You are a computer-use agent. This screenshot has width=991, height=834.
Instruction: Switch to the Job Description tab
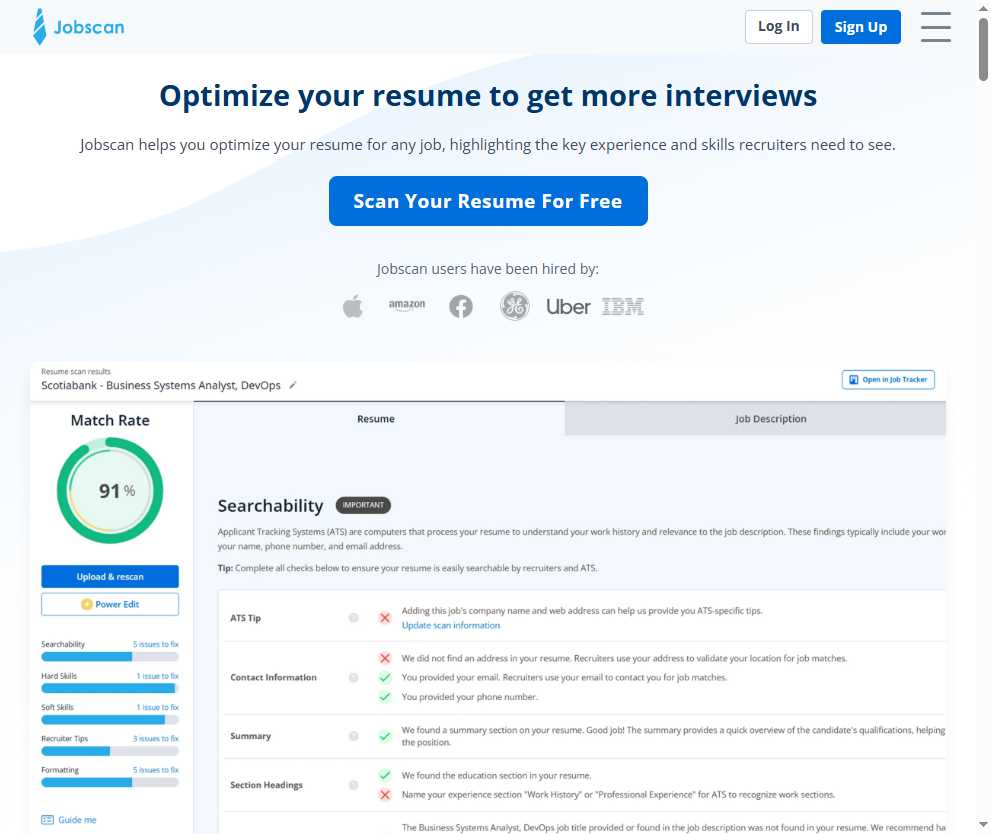pyautogui.click(x=769, y=418)
